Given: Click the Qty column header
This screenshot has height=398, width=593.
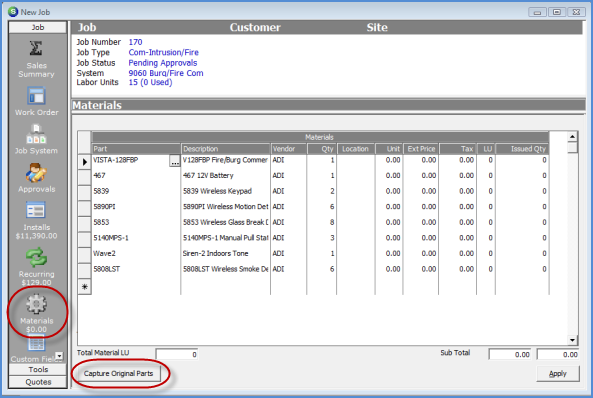Looking at the screenshot, I should (x=321, y=149).
